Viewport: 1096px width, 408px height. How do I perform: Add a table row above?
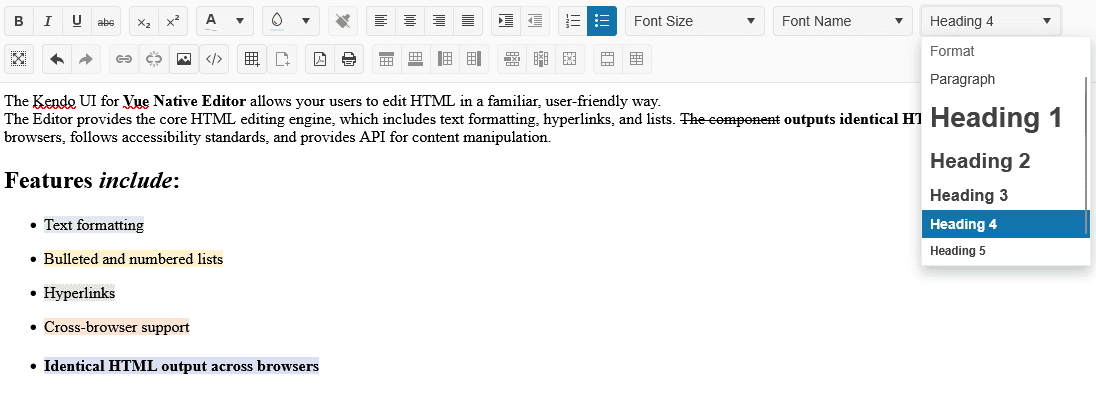(x=387, y=59)
